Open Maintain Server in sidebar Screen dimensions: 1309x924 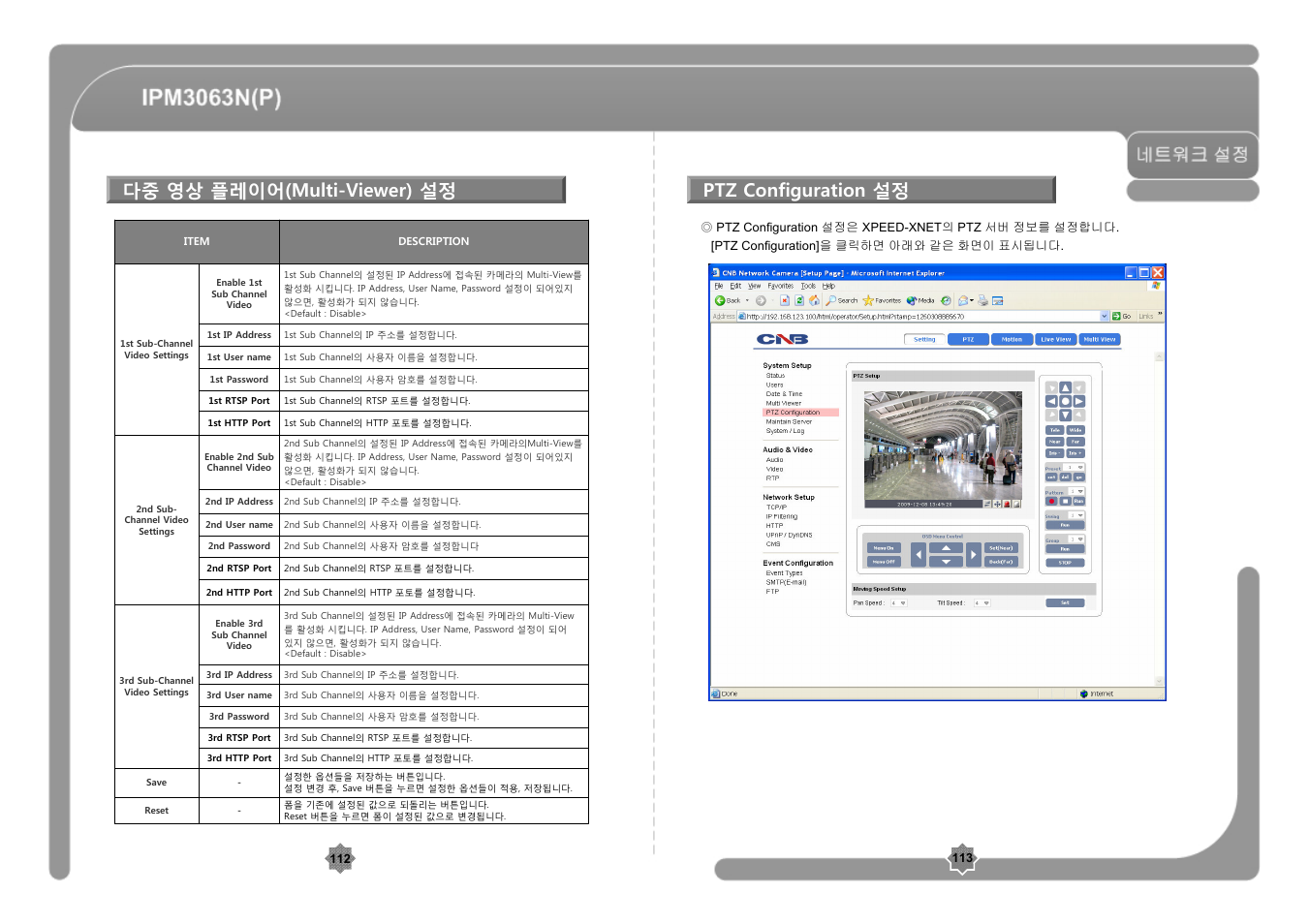[x=789, y=421]
